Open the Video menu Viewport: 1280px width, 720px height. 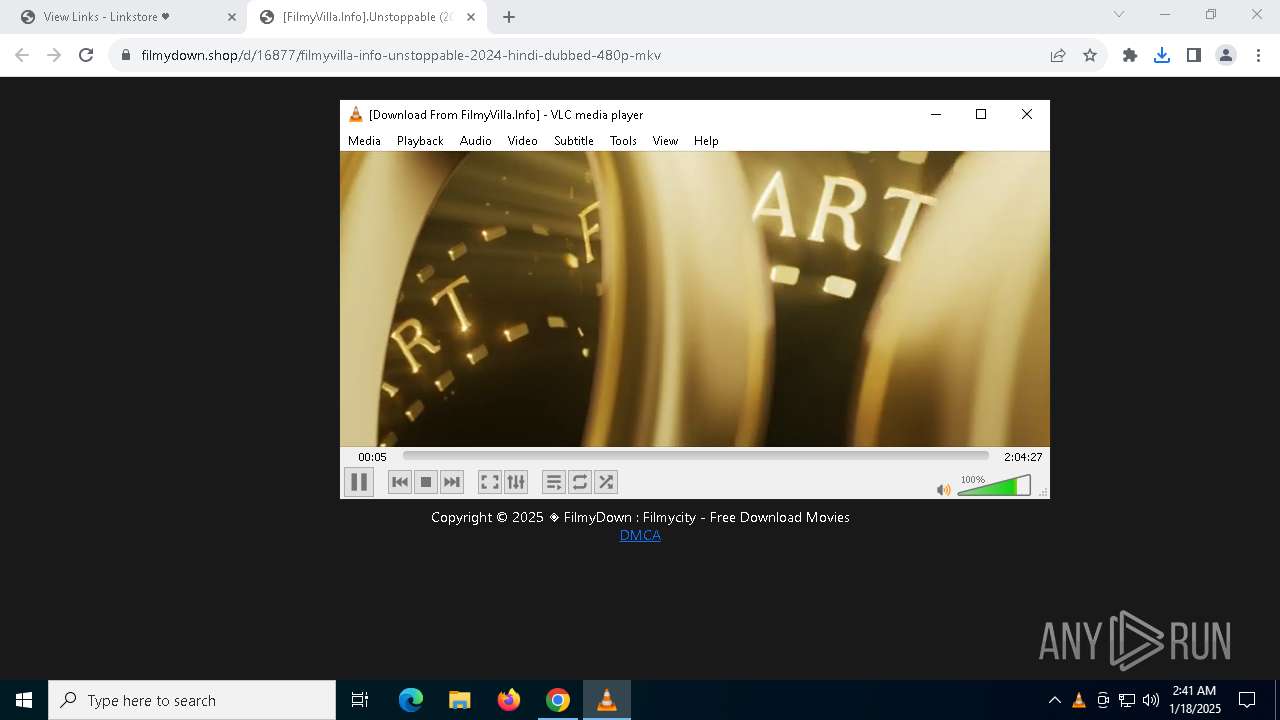point(522,141)
